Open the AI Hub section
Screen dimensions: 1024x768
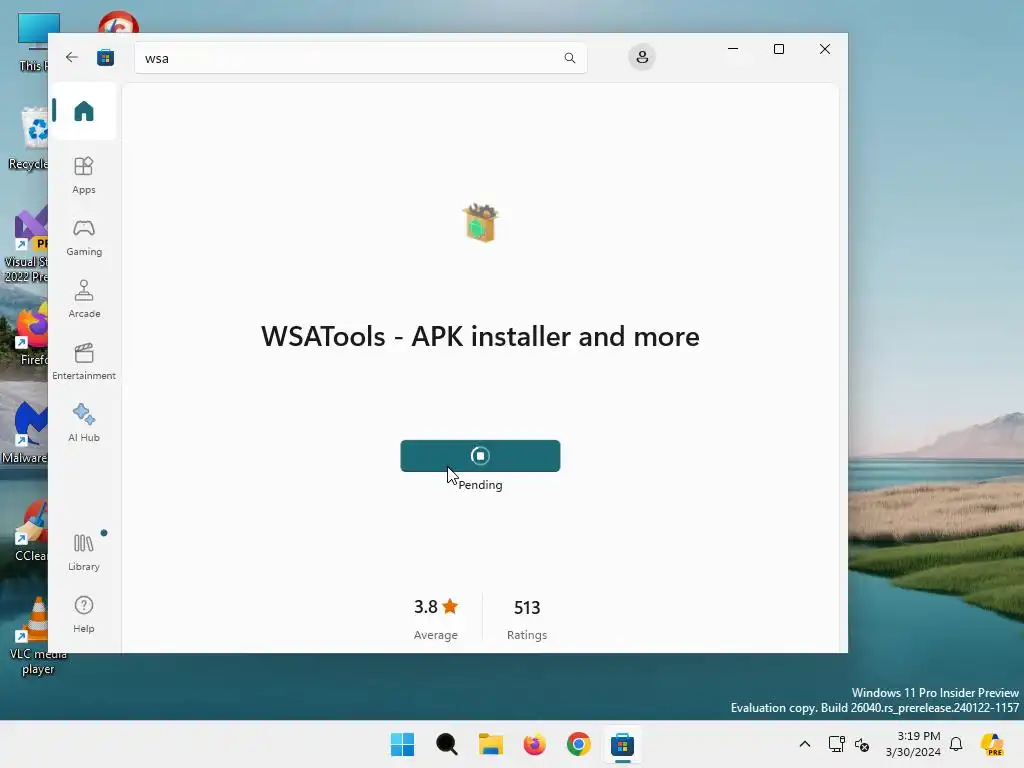pyautogui.click(x=84, y=423)
